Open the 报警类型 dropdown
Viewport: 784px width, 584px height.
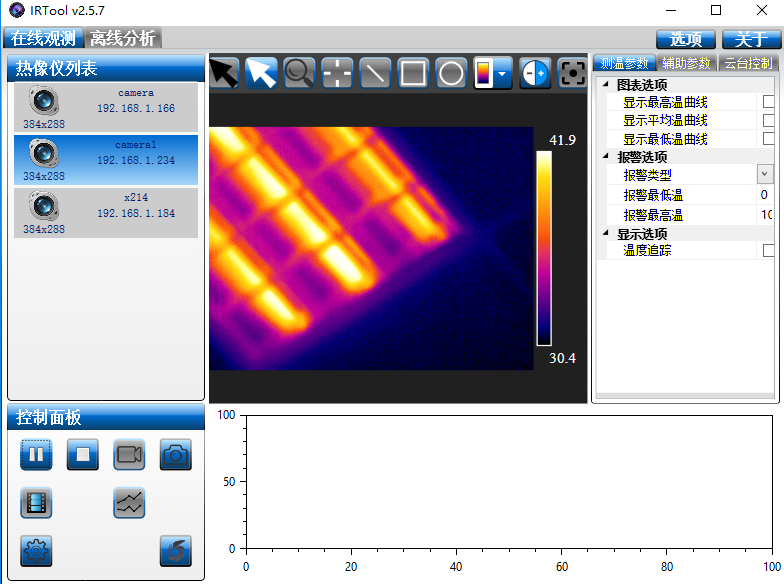point(765,175)
